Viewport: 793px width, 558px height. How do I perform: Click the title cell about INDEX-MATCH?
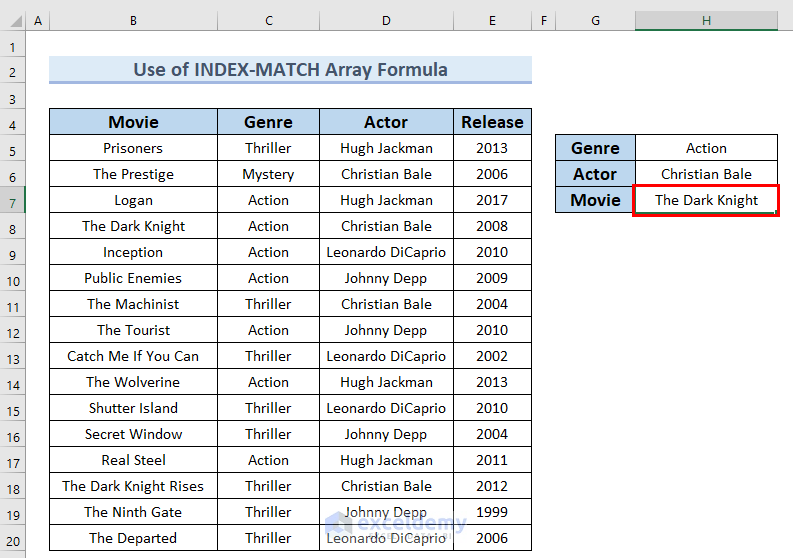(290, 70)
